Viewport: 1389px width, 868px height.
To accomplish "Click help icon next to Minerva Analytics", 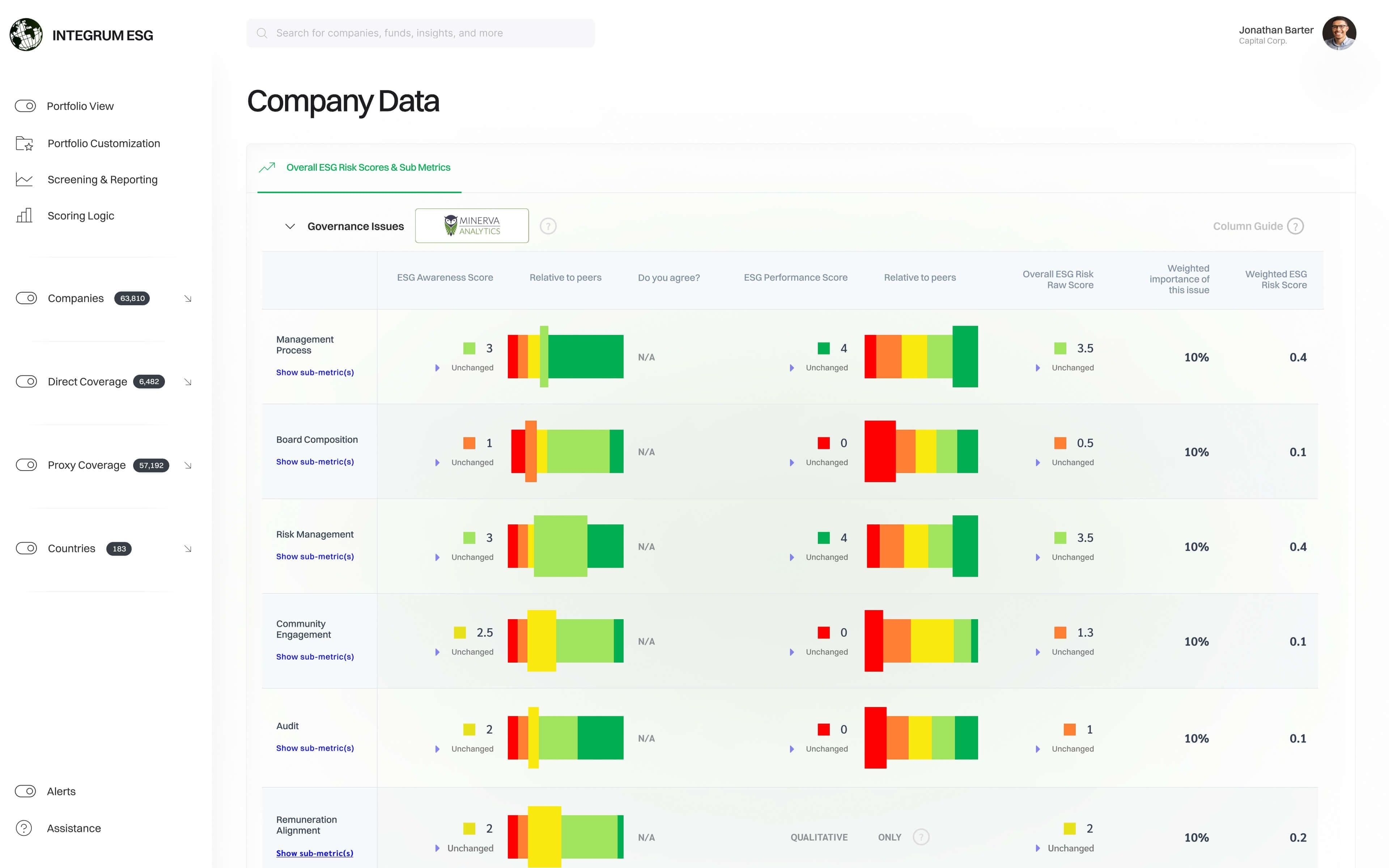I will pos(548,226).
